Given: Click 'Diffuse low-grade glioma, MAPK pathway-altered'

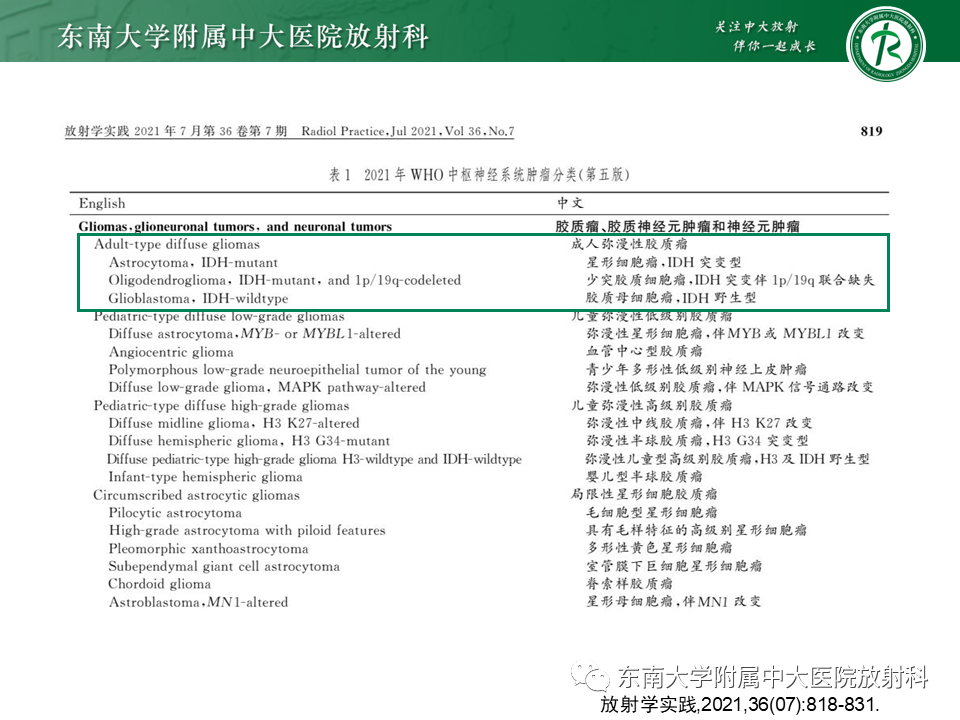Looking at the screenshot, I should coord(267,388).
